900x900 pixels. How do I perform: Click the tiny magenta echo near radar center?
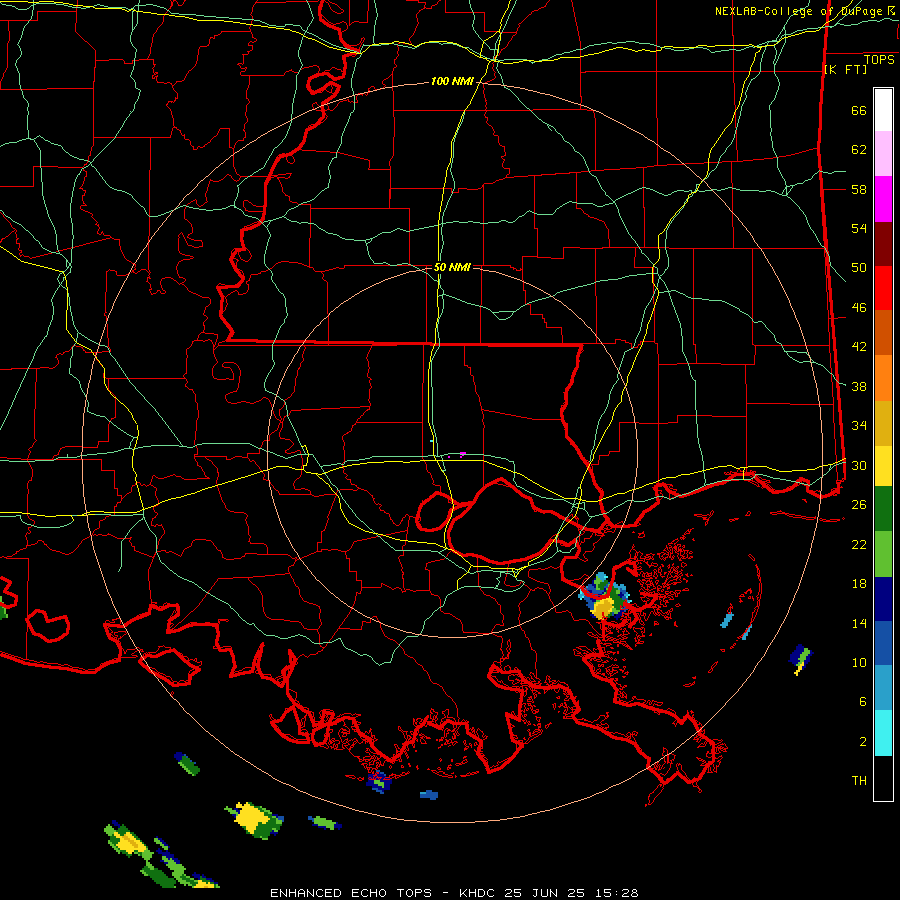point(463,454)
